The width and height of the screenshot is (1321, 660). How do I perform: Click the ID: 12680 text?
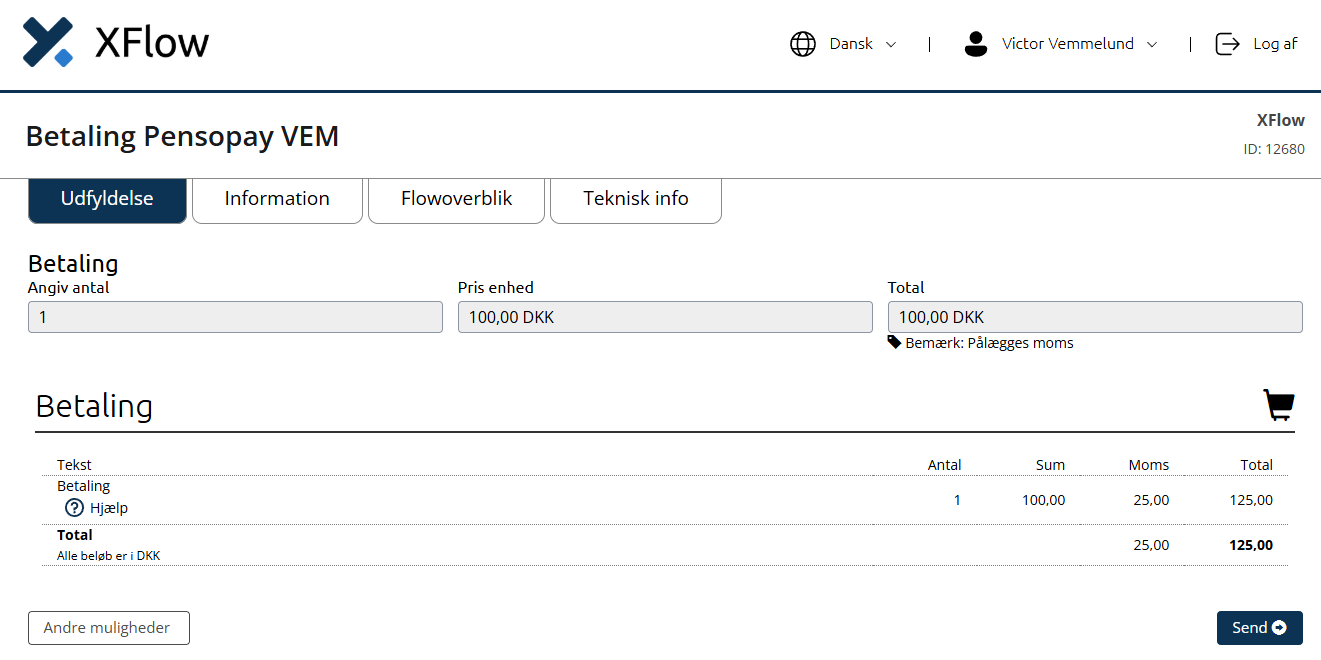[1274, 149]
